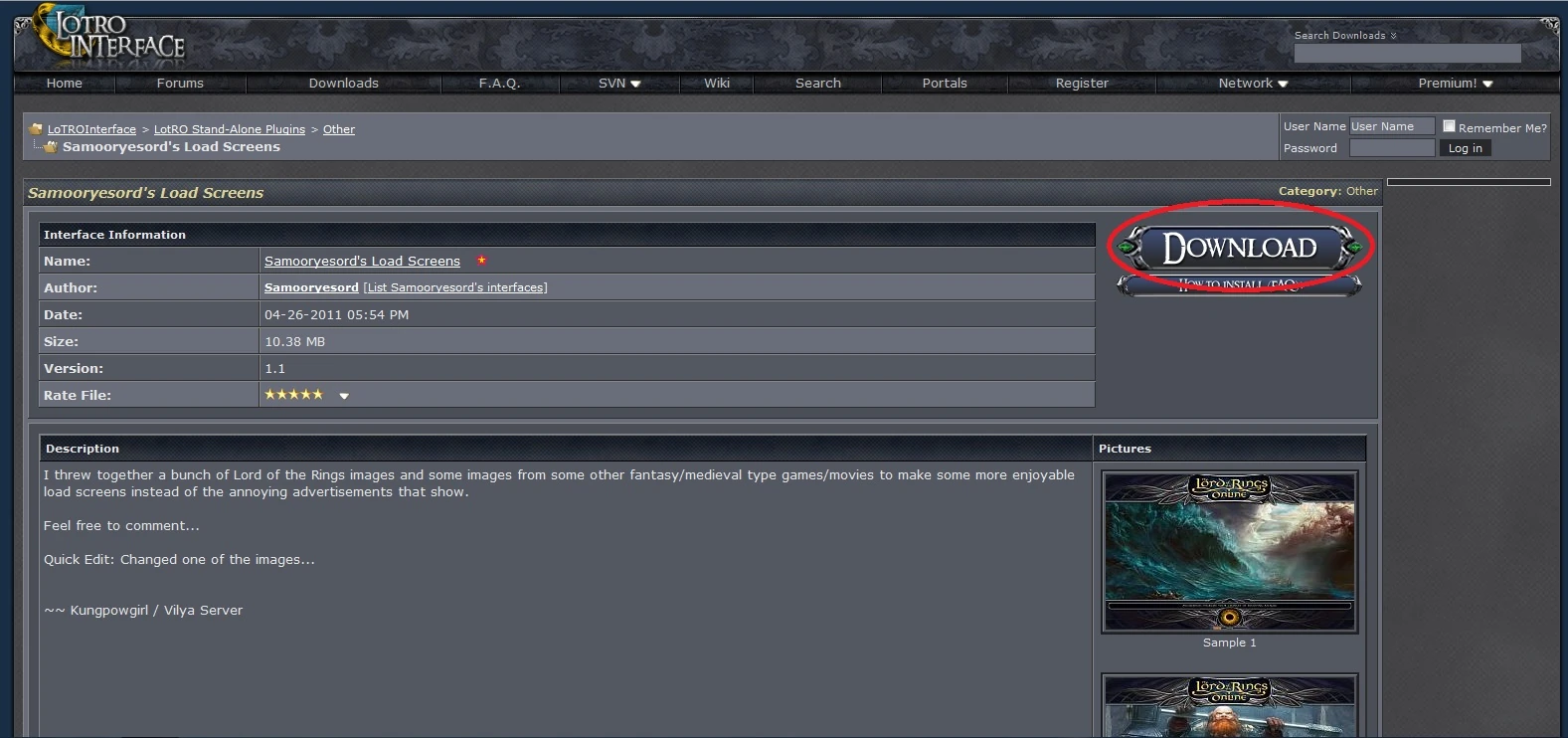Click the Log in button
1568x738 pixels.
1465,148
